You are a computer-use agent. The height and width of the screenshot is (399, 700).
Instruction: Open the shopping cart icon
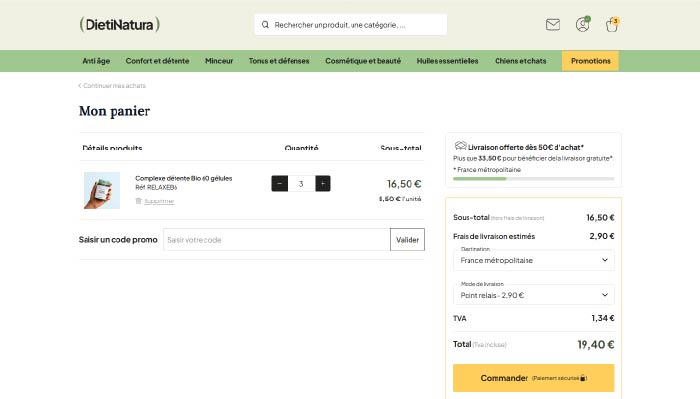point(612,25)
